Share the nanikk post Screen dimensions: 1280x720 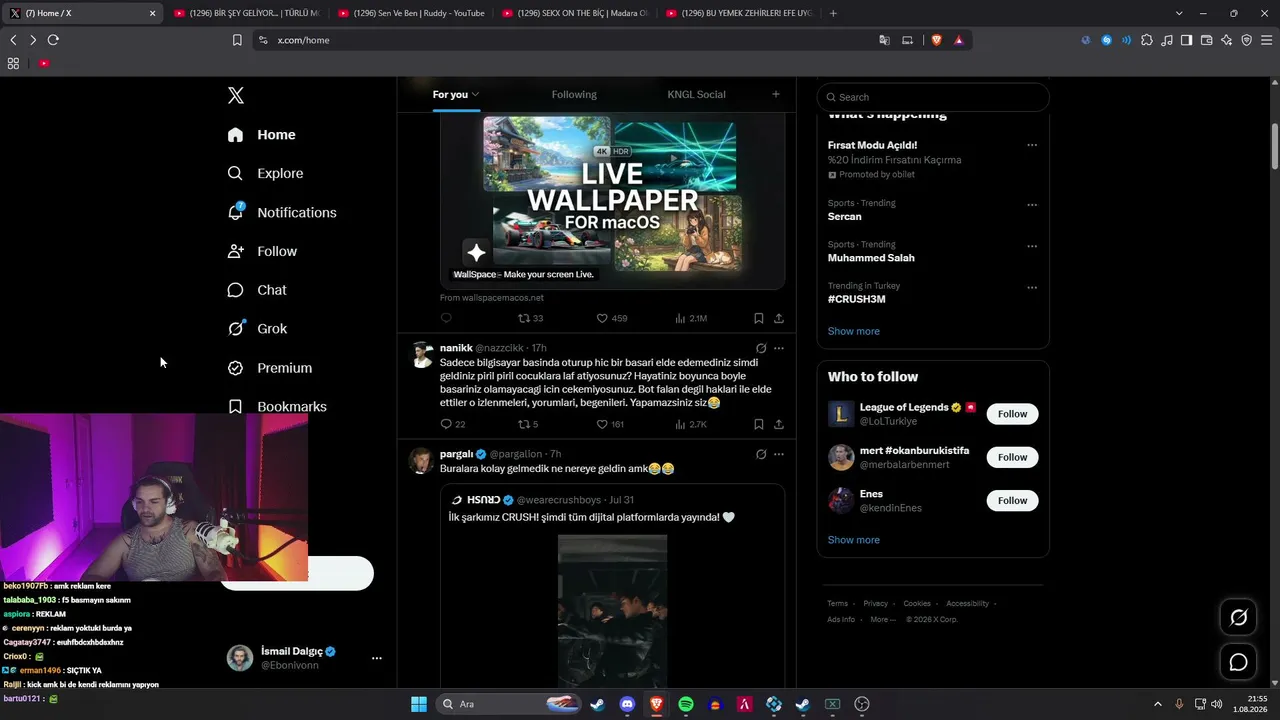pyautogui.click(x=779, y=424)
